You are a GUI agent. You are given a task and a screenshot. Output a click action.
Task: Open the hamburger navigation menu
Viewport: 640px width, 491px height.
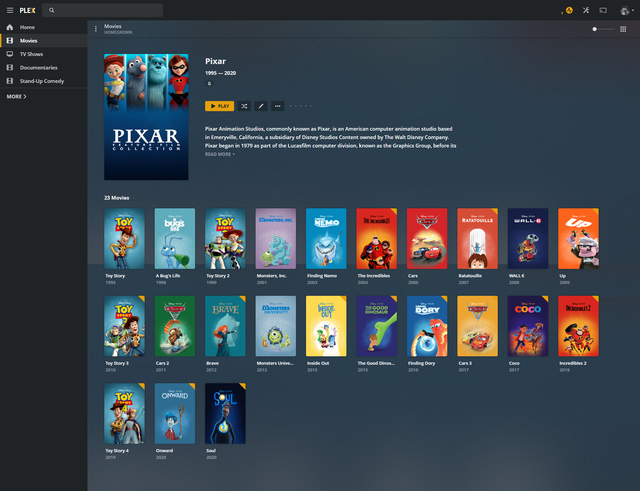10,10
